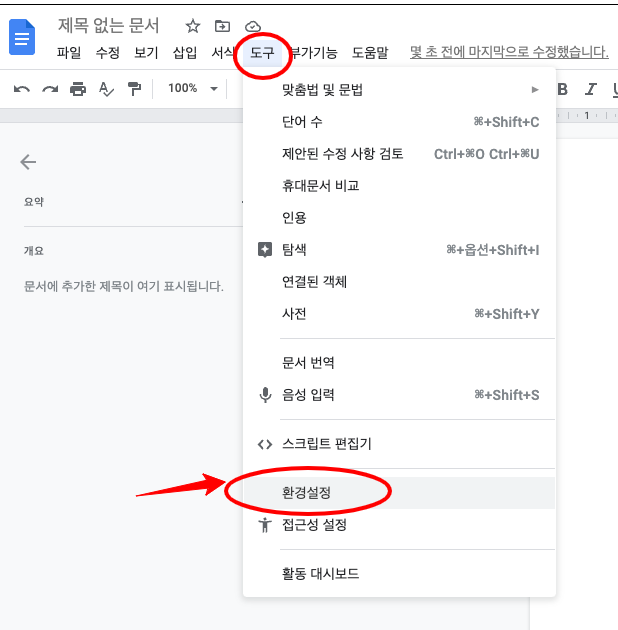Click the undo arrow icon
The height and width of the screenshot is (630, 618).
[22, 89]
